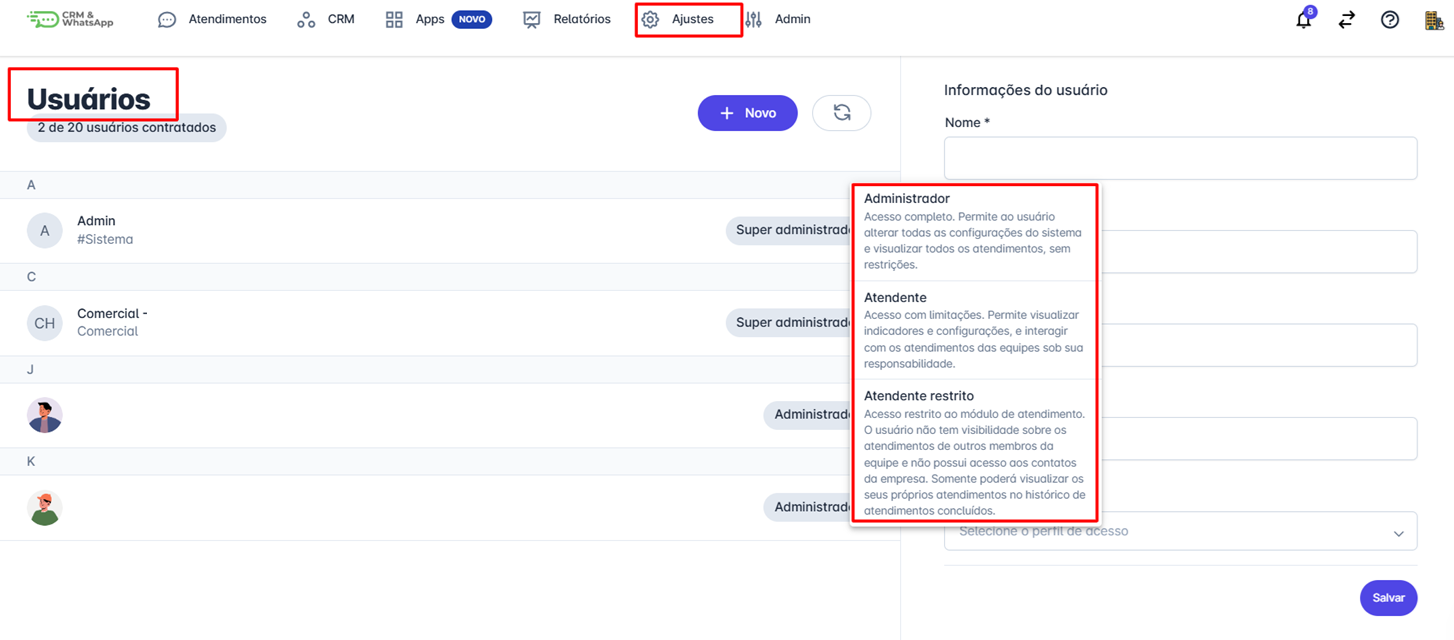Open the Atendimentos menu
Image resolution: width=1454 pixels, height=640 pixels.
[x=212, y=19]
